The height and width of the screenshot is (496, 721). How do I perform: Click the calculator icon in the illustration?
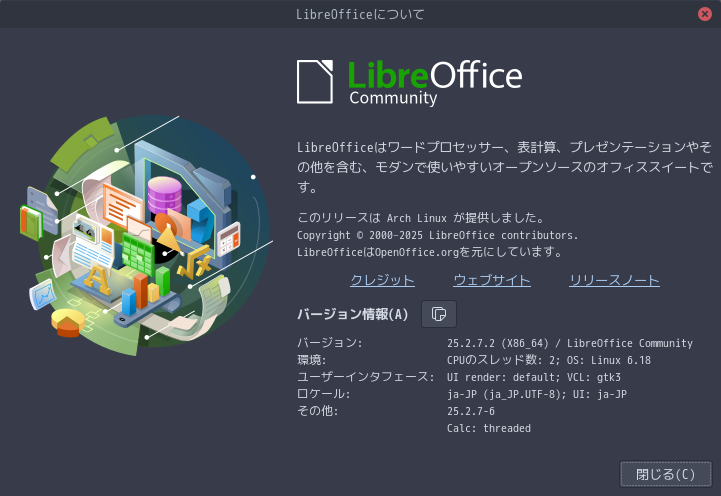(230, 237)
